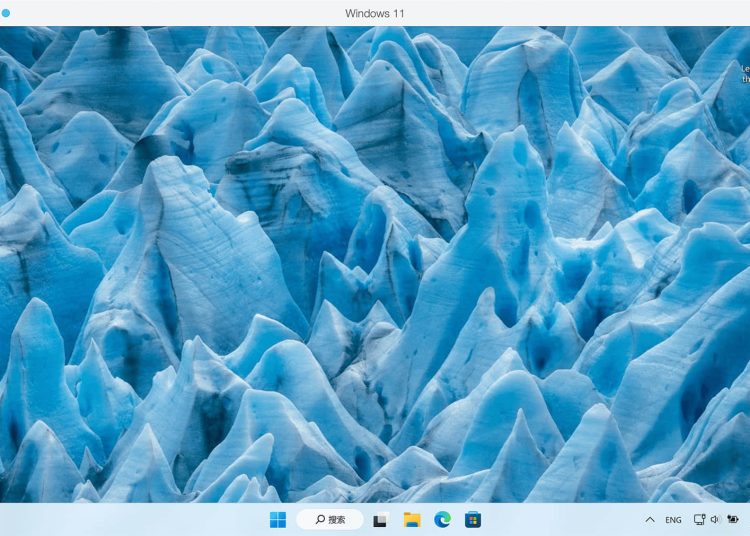The height and width of the screenshot is (536, 750).
Task: Launch File Explorer from the taskbar
Action: click(411, 519)
